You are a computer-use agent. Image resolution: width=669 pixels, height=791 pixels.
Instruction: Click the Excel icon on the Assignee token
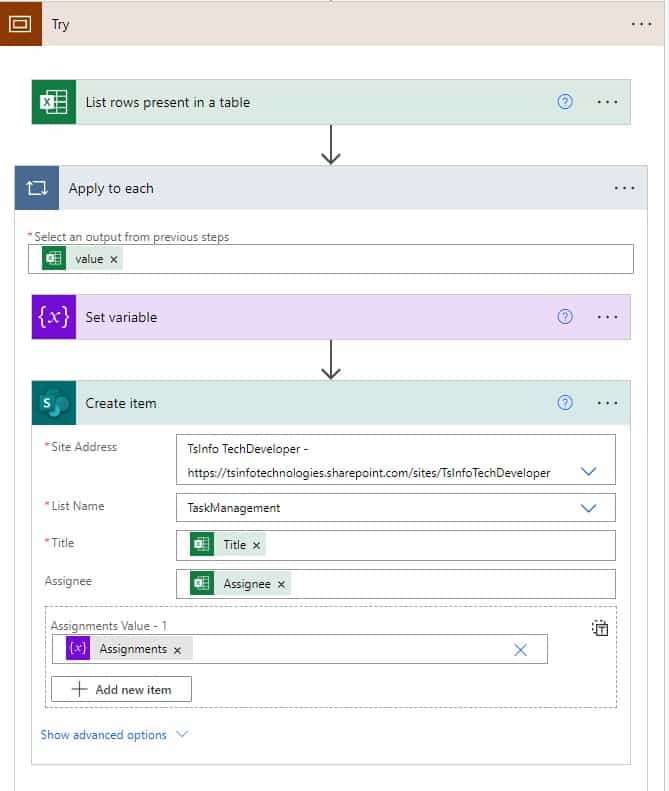click(202, 584)
